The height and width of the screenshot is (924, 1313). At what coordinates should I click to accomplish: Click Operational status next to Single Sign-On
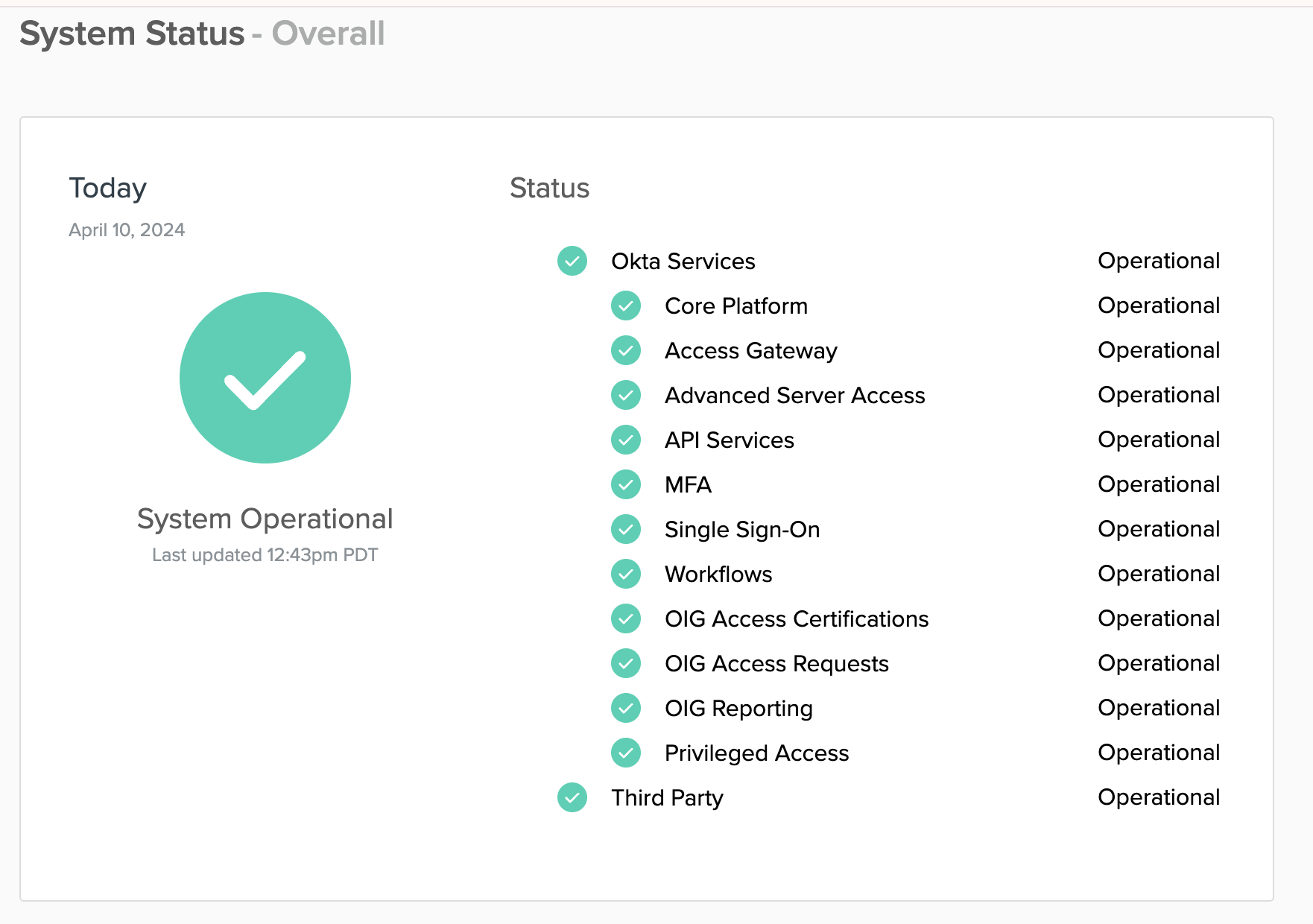tap(1159, 530)
